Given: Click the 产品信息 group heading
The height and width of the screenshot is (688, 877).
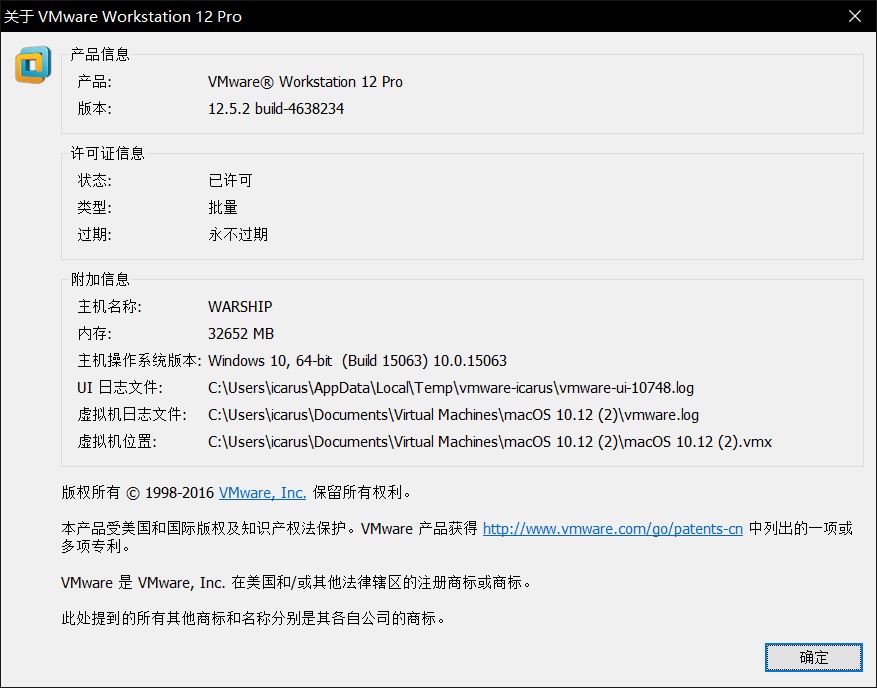Looking at the screenshot, I should click(x=100, y=54).
